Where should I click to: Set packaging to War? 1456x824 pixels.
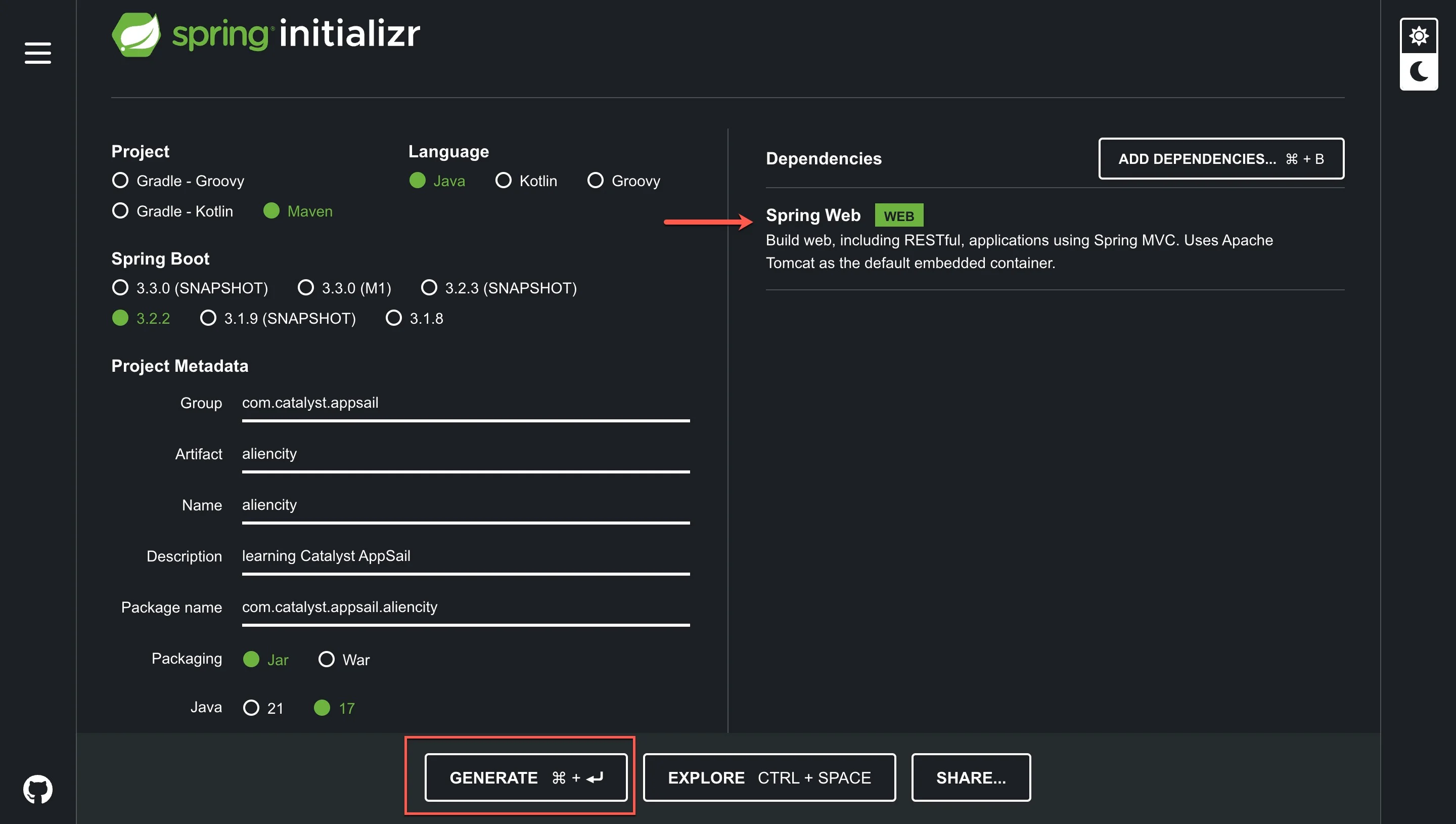coord(326,659)
